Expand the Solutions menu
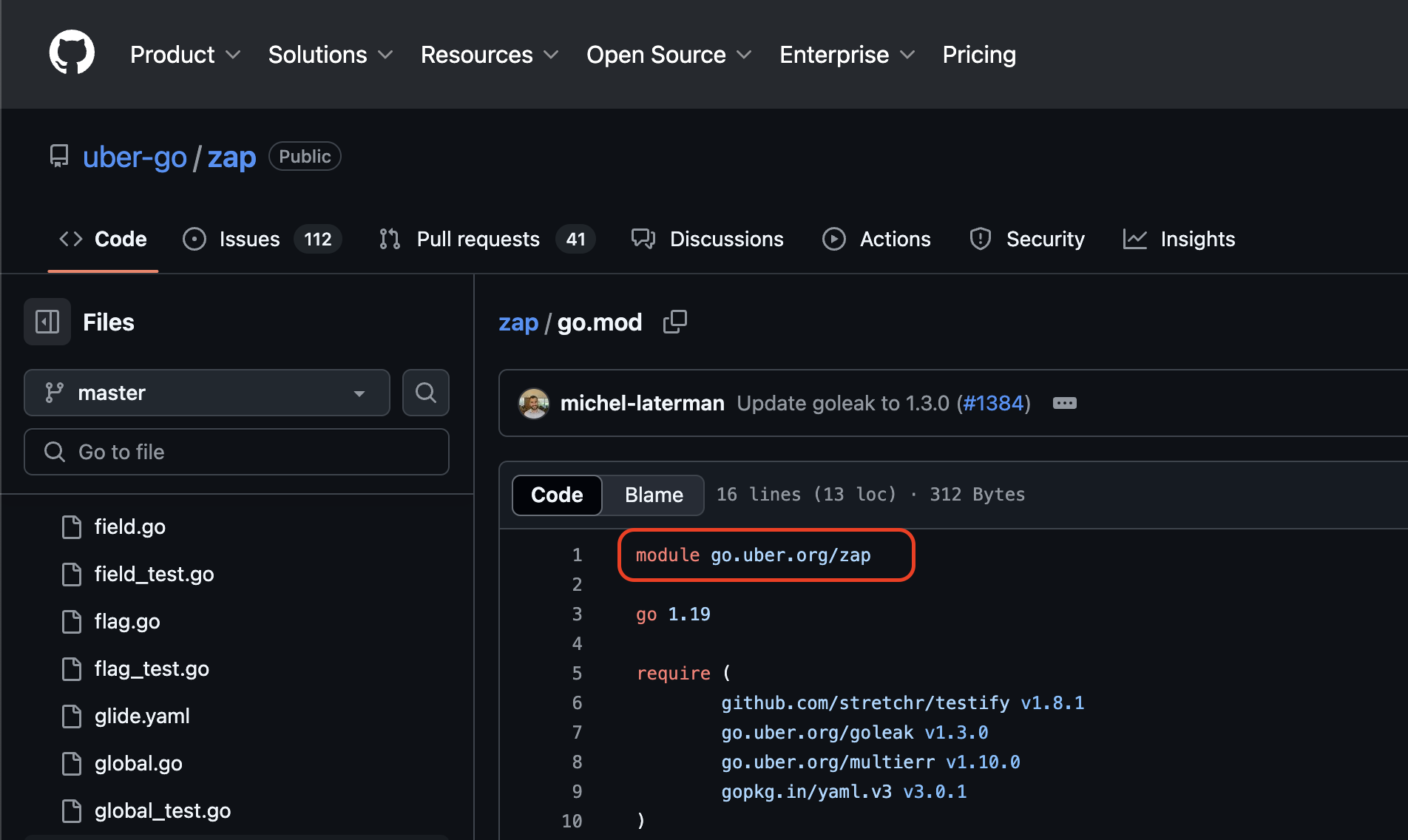Viewport: 1408px width, 840px height. tap(331, 55)
